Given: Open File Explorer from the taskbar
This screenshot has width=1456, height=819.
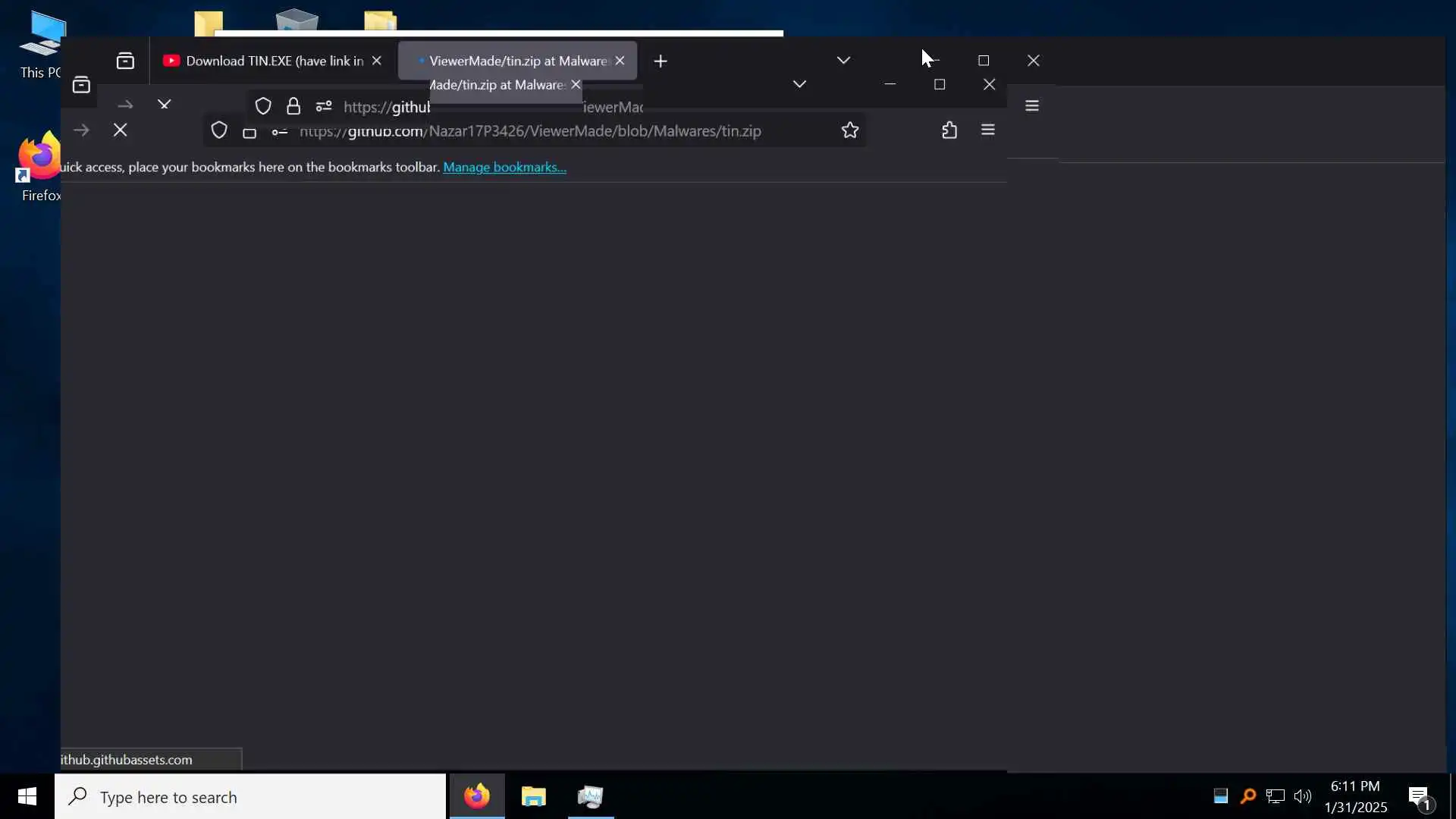Looking at the screenshot, I should coord(534,796).
